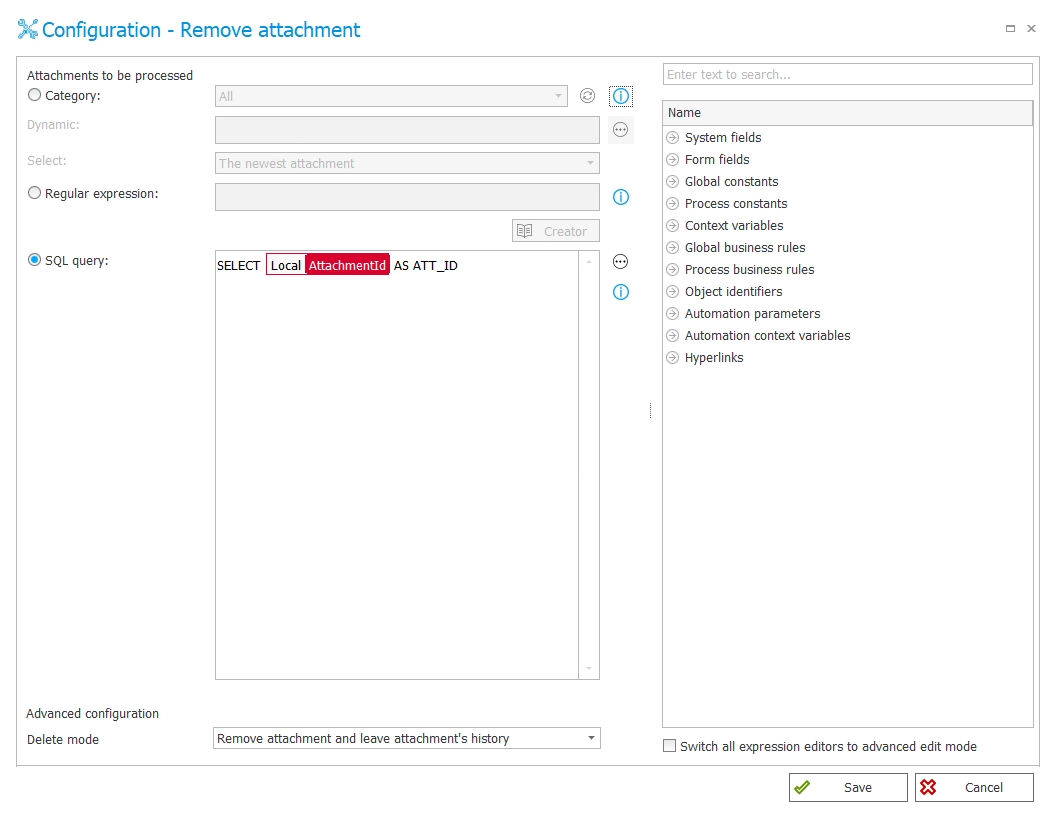1057x819 pixels.
Task: Click the refresh icon next to Category dropdown
Action: (588, 96)
